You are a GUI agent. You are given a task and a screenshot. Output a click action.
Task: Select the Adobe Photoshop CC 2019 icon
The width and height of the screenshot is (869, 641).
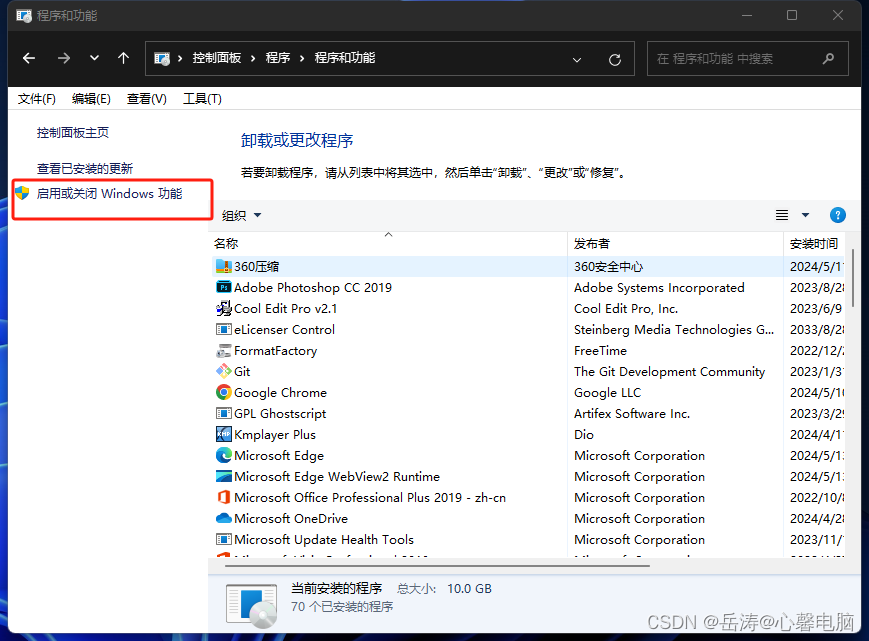[x=223, y=288]
